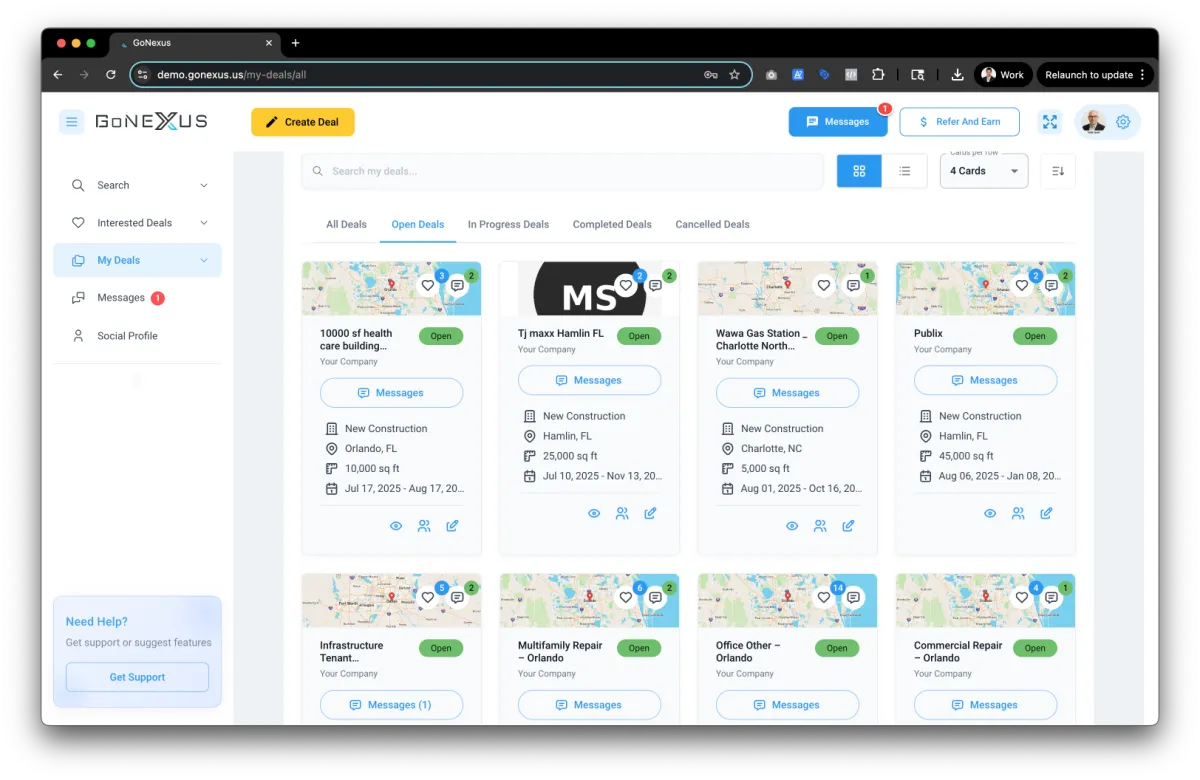Switch to In Progress Deals tab

point(508,224)
